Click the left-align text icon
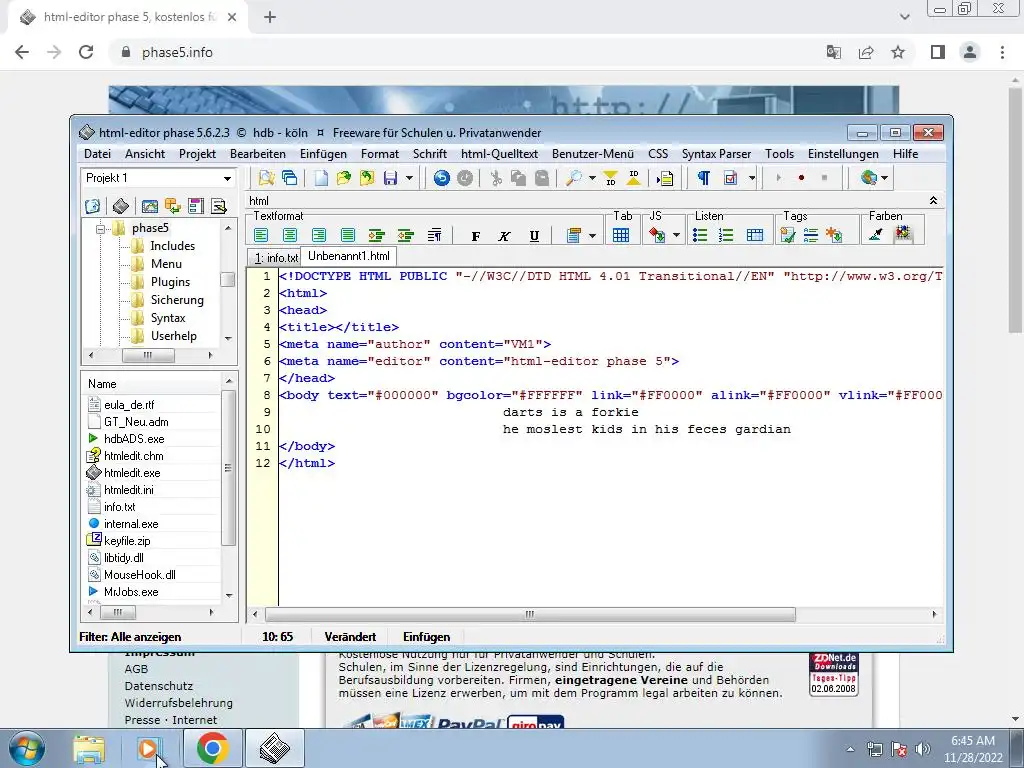 [261, 235]
